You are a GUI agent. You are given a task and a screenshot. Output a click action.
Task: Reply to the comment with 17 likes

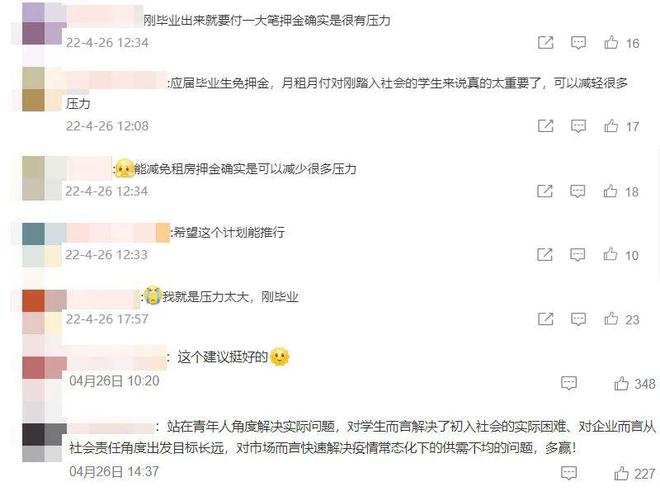tap(578, 125)
